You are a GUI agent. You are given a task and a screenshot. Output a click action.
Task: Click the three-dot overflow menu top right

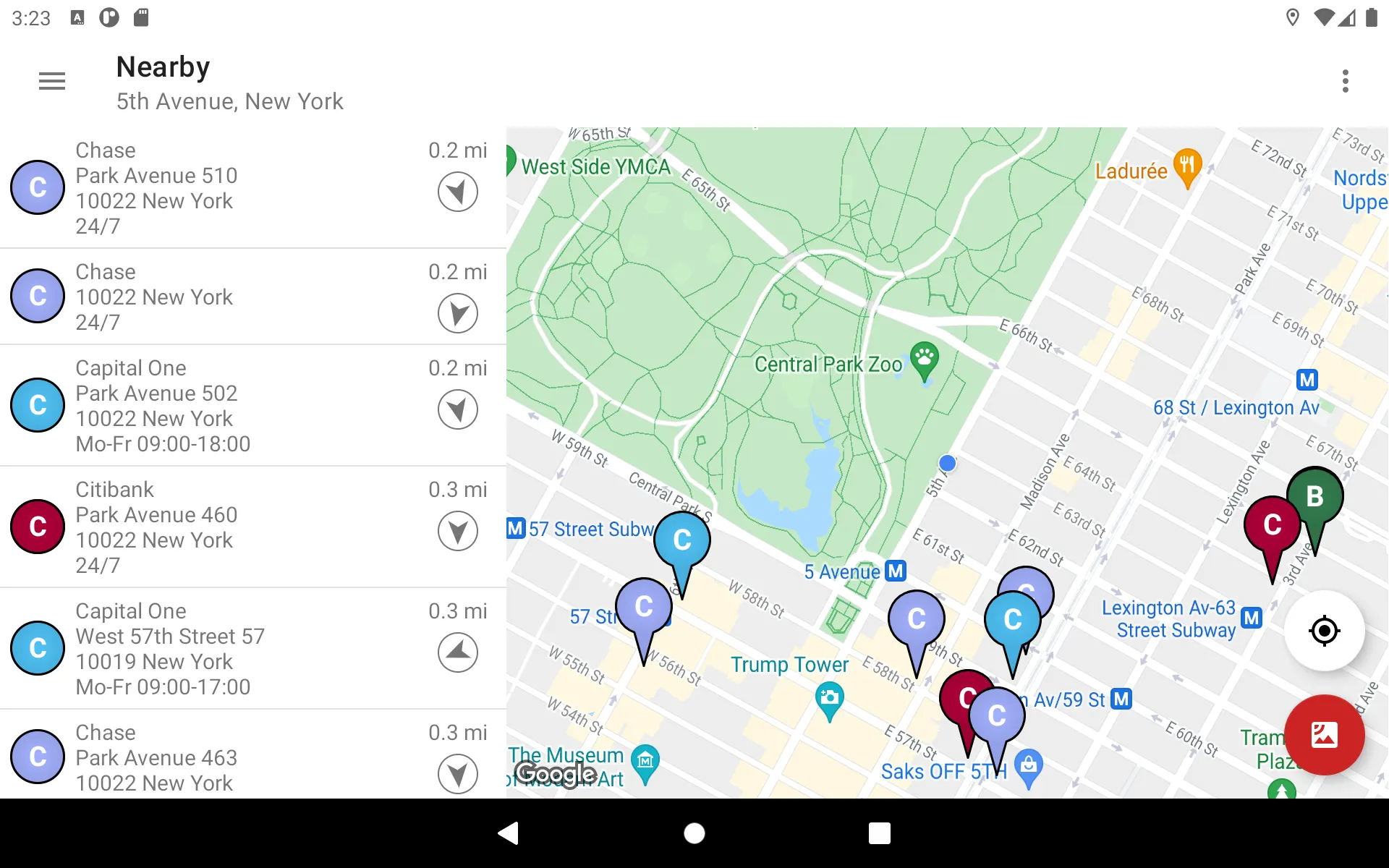(x=1346, y=81)
